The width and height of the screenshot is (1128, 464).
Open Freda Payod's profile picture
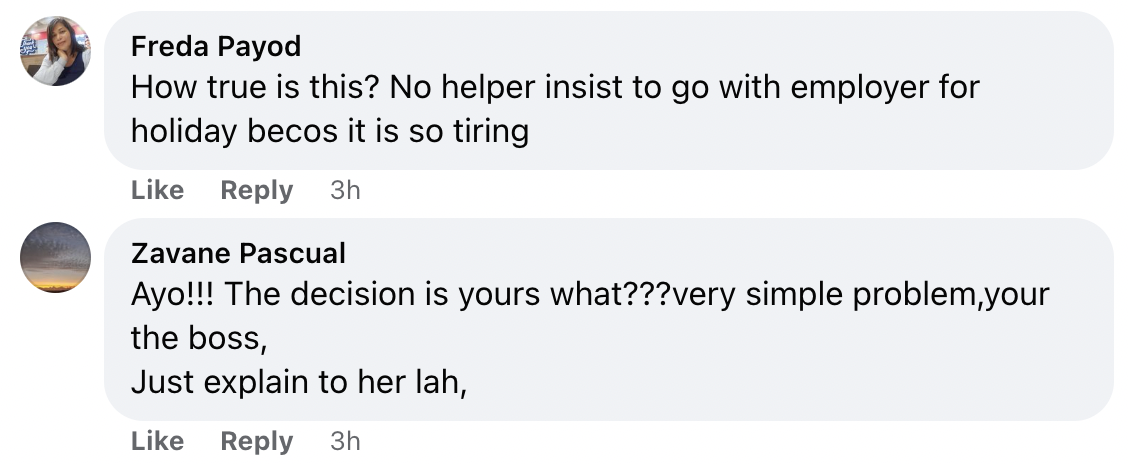55,50
